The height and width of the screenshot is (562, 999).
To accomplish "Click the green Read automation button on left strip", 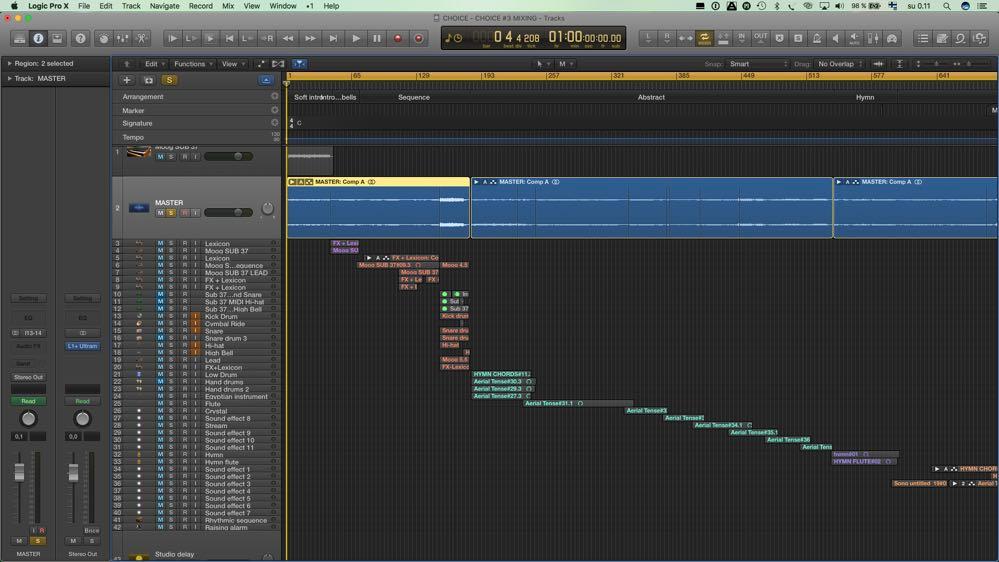I will (x=28, y=401).
